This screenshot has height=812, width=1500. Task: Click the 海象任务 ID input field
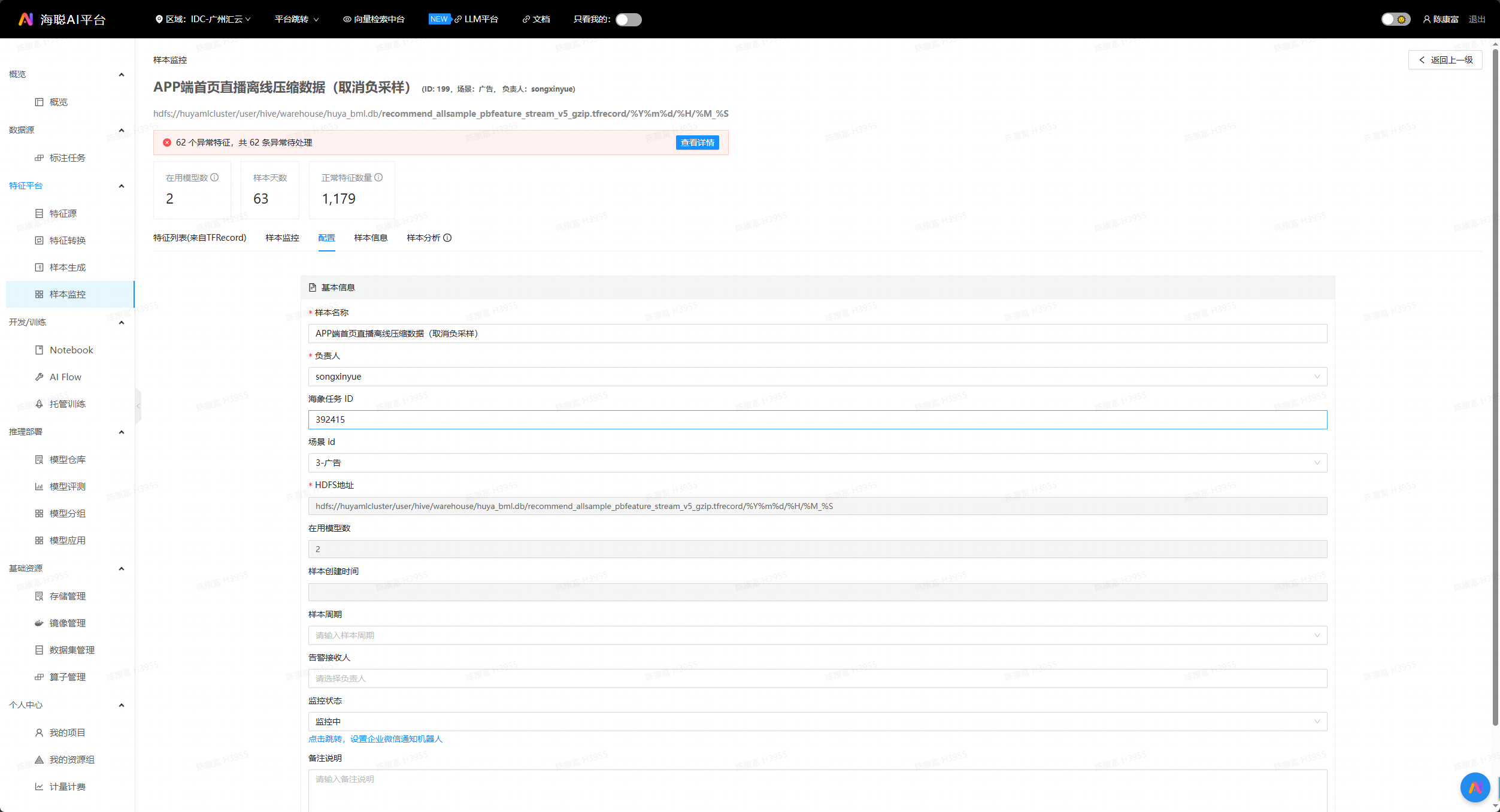[x=817, y=420]
